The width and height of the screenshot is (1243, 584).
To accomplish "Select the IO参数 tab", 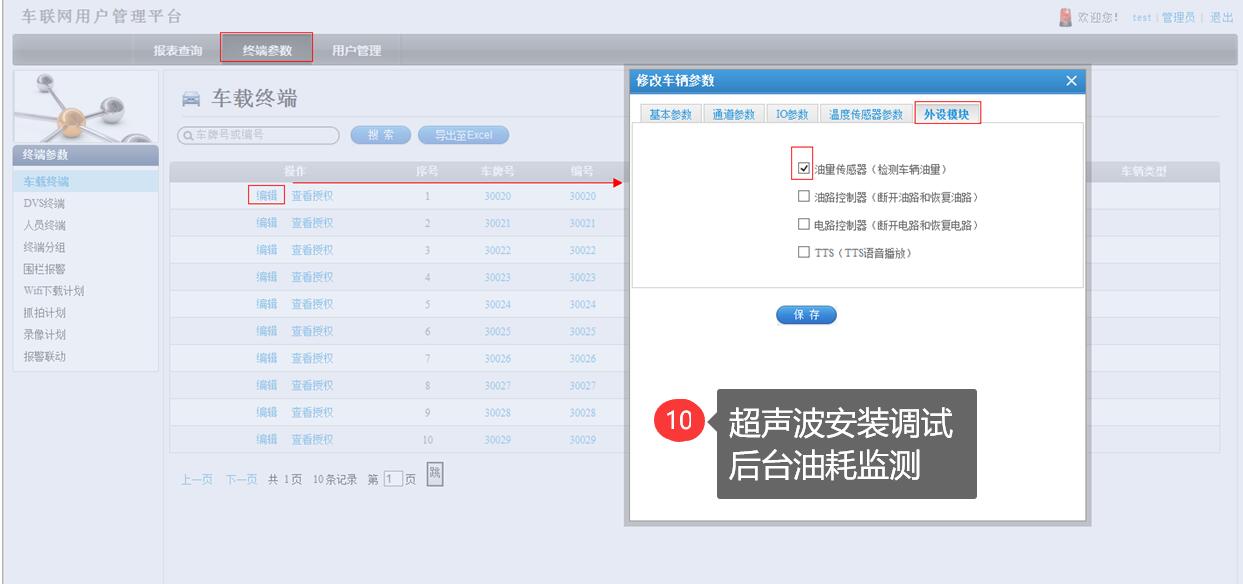I will [792, 114].
